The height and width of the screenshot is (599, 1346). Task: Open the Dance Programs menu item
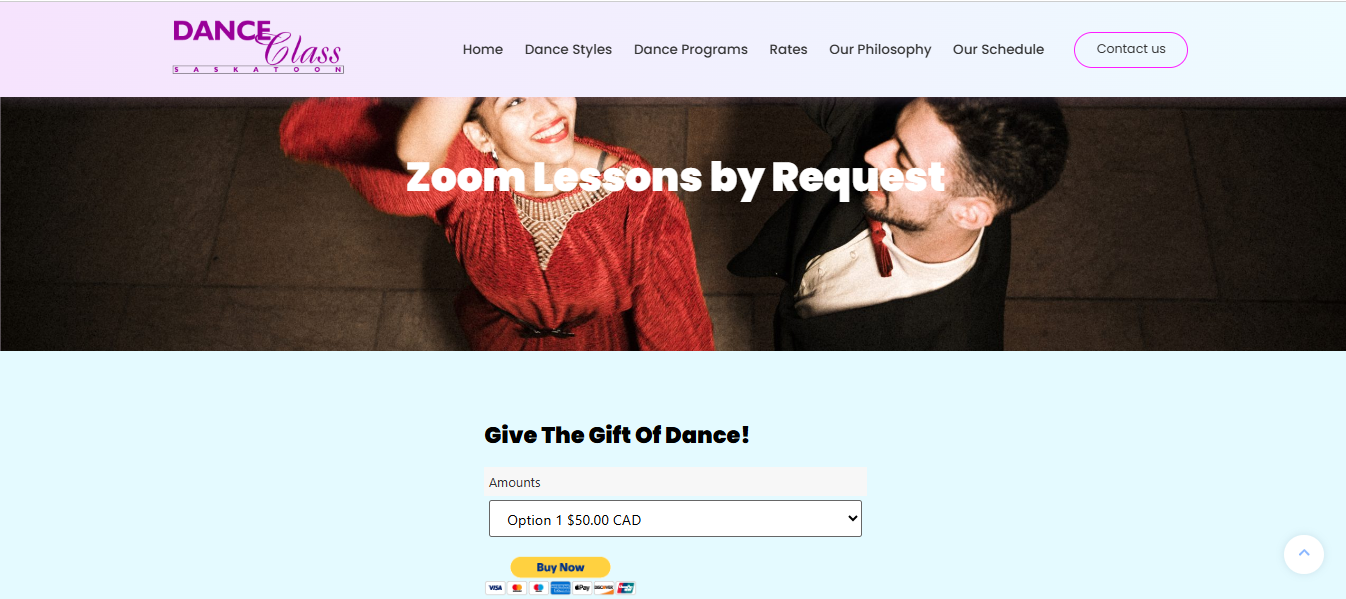tap(691, 49)
